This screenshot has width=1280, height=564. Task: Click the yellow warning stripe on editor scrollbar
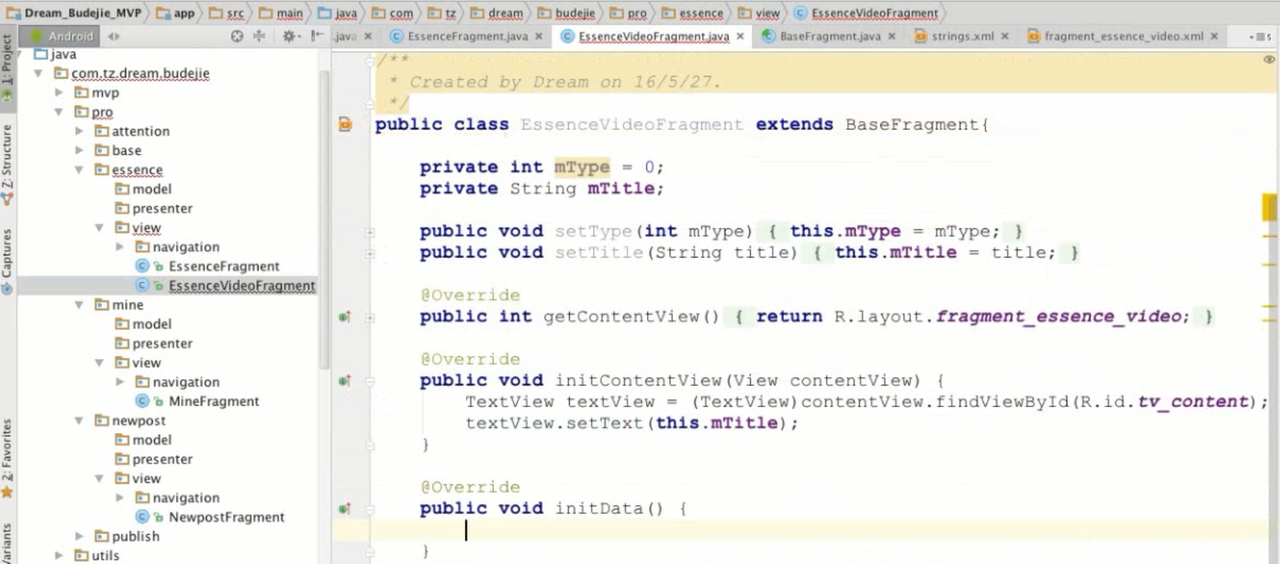(1270, 207)
